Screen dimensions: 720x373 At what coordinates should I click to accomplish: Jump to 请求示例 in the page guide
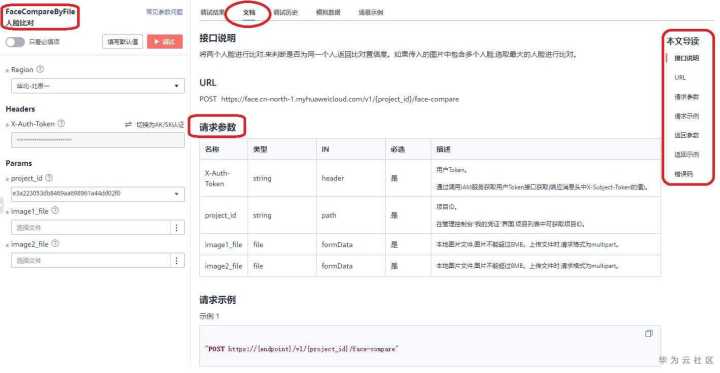pos(686,116)
